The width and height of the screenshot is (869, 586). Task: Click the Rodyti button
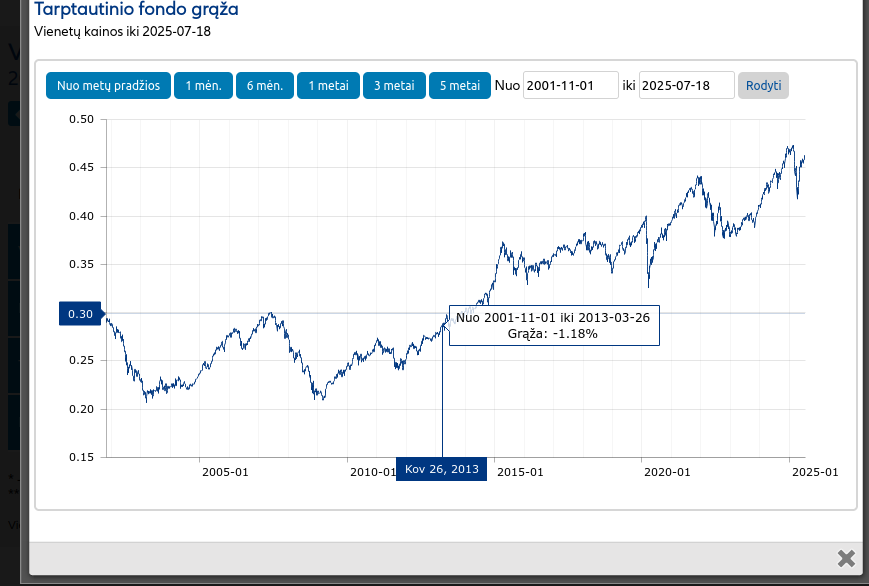pyautogui.click(x=763, y=85)
